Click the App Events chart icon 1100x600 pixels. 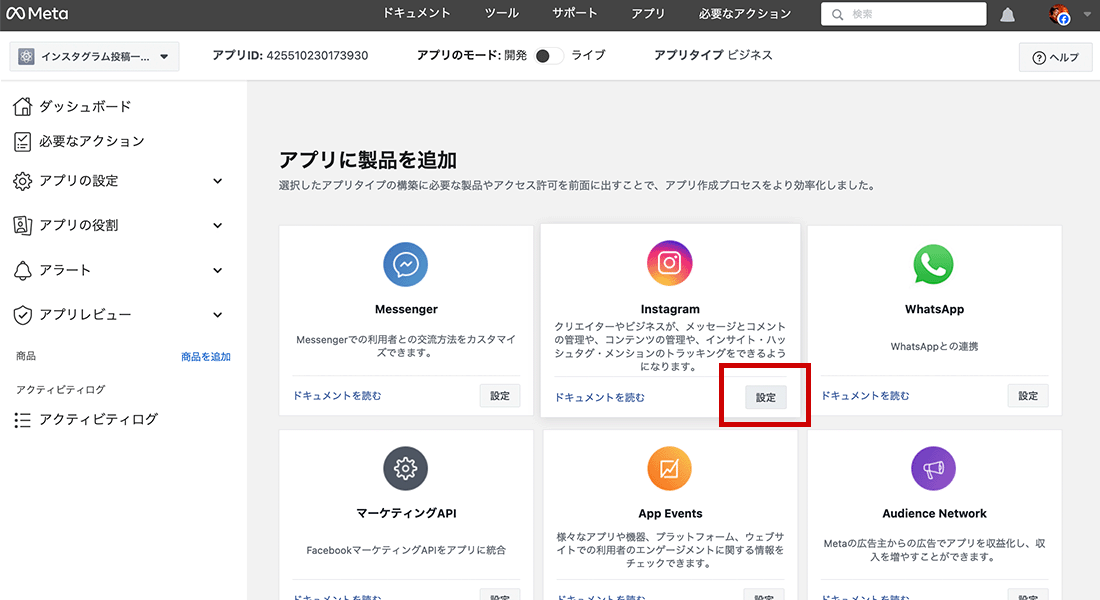point(669,468)
